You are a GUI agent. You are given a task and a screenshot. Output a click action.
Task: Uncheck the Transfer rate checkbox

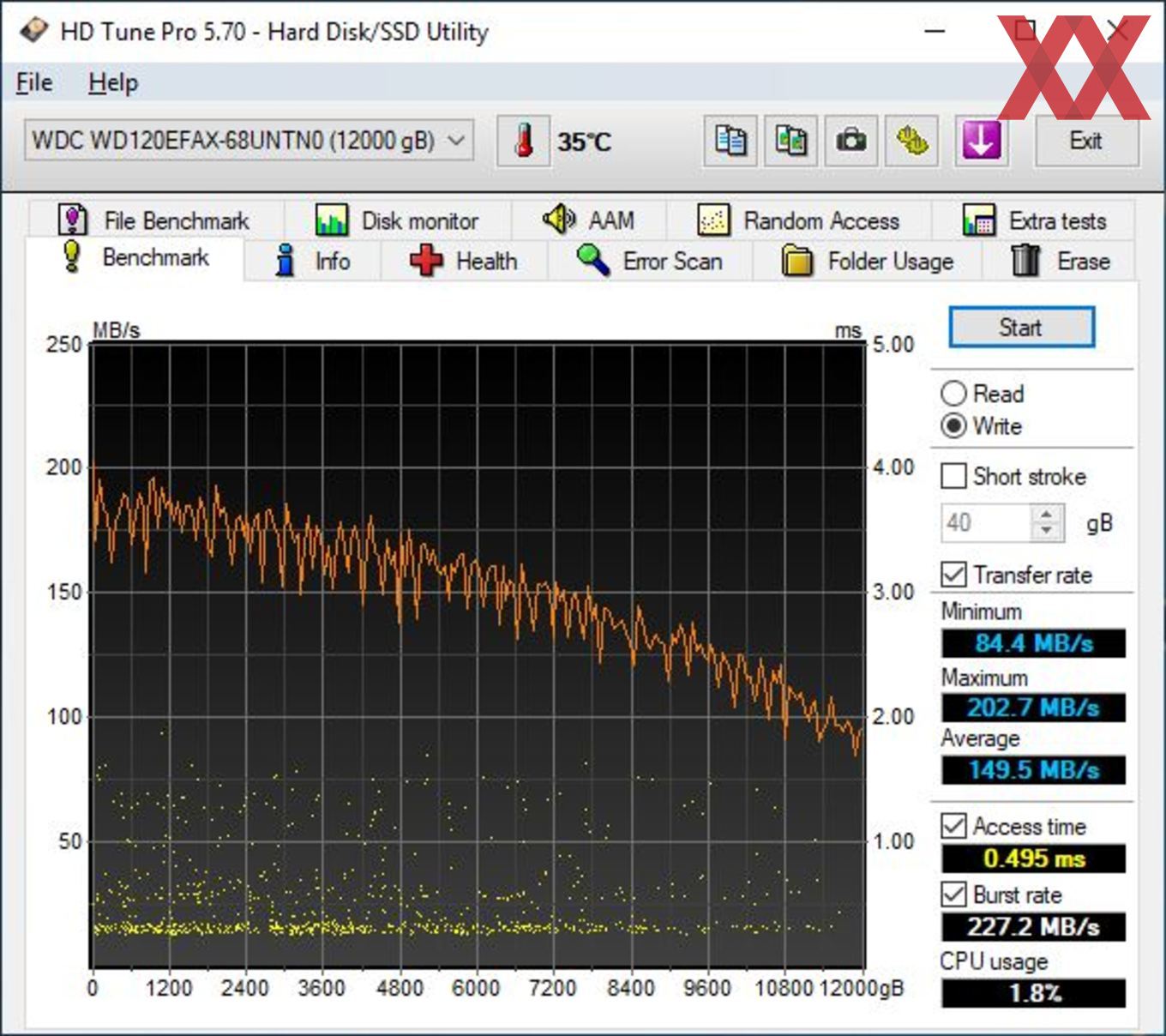pyautogui.click(x=953, y=574)
